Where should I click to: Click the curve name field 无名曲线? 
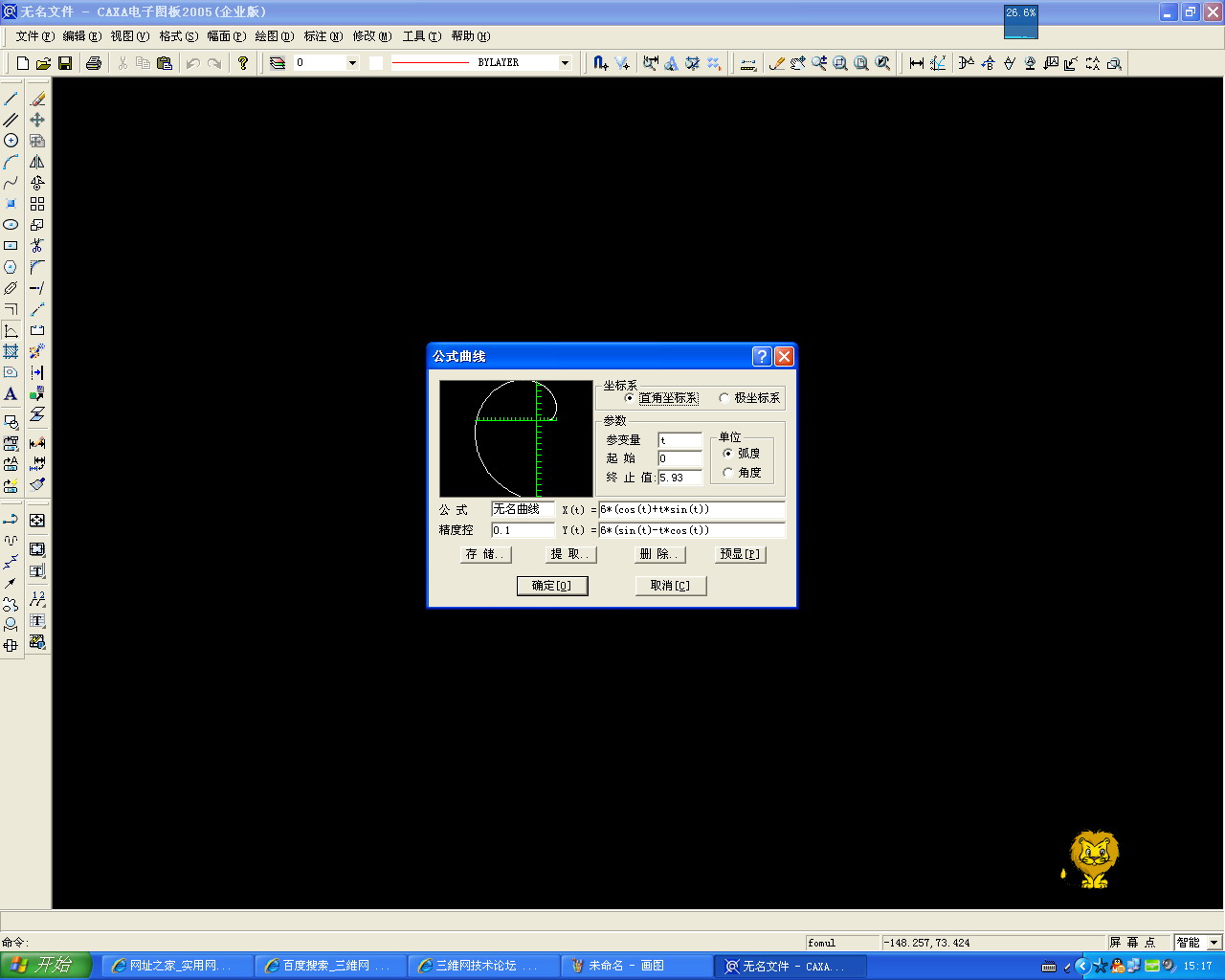pyautogui.click(x=523, y=510)
